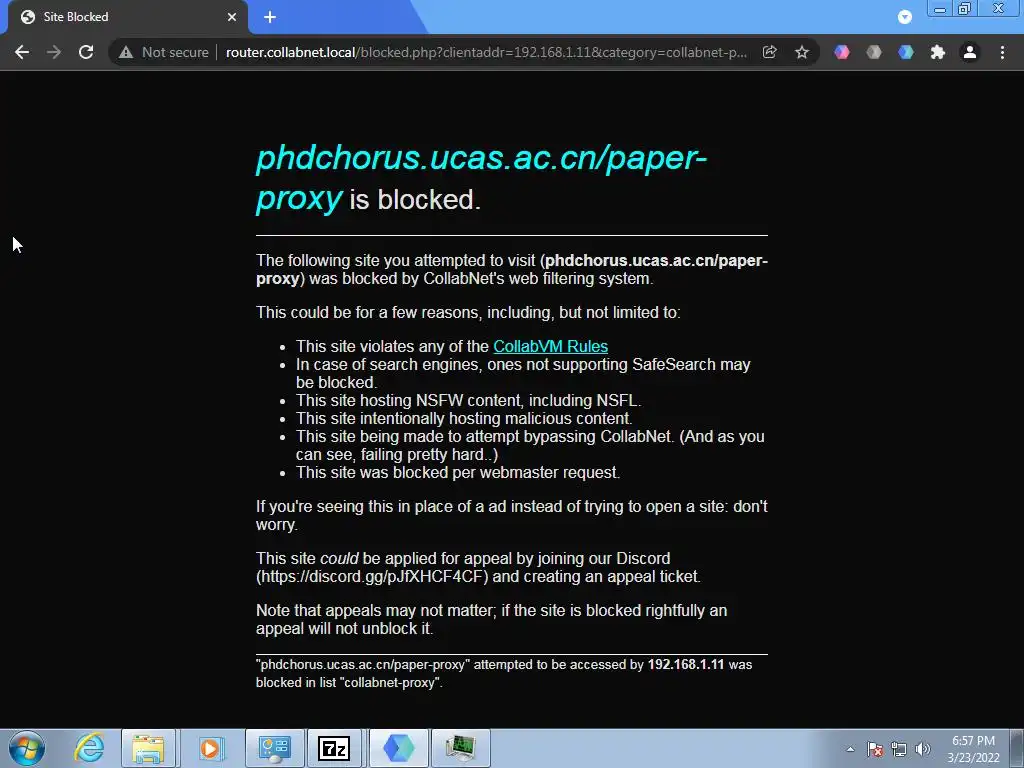Click the bold 192.168.1.11 footer text
The width and height of the screenshot is (1024, 768).
[x=686, y=665]
